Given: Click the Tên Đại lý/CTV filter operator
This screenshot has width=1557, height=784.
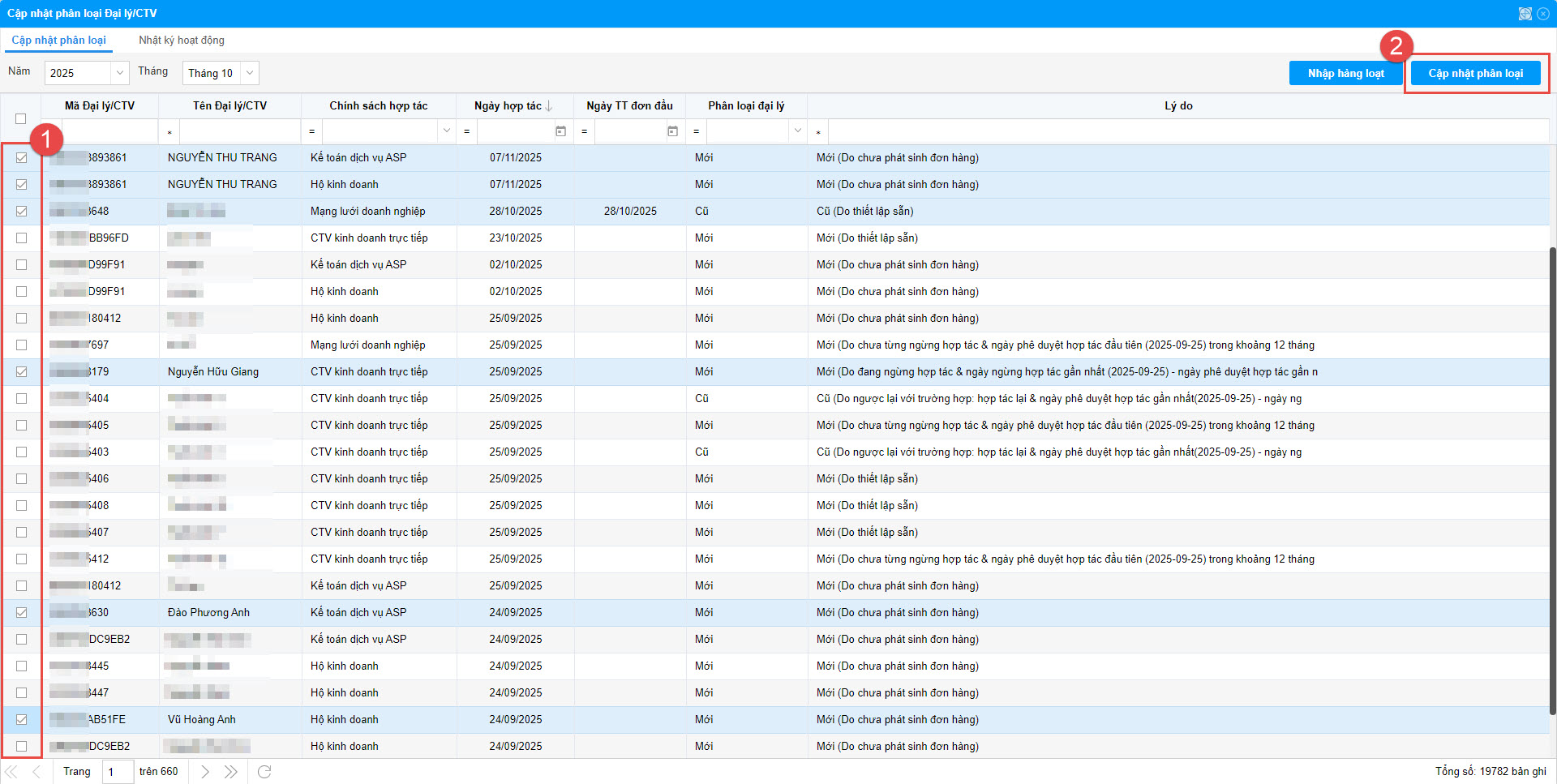Looking at the screenshot, I should click(x=169, y=132).
